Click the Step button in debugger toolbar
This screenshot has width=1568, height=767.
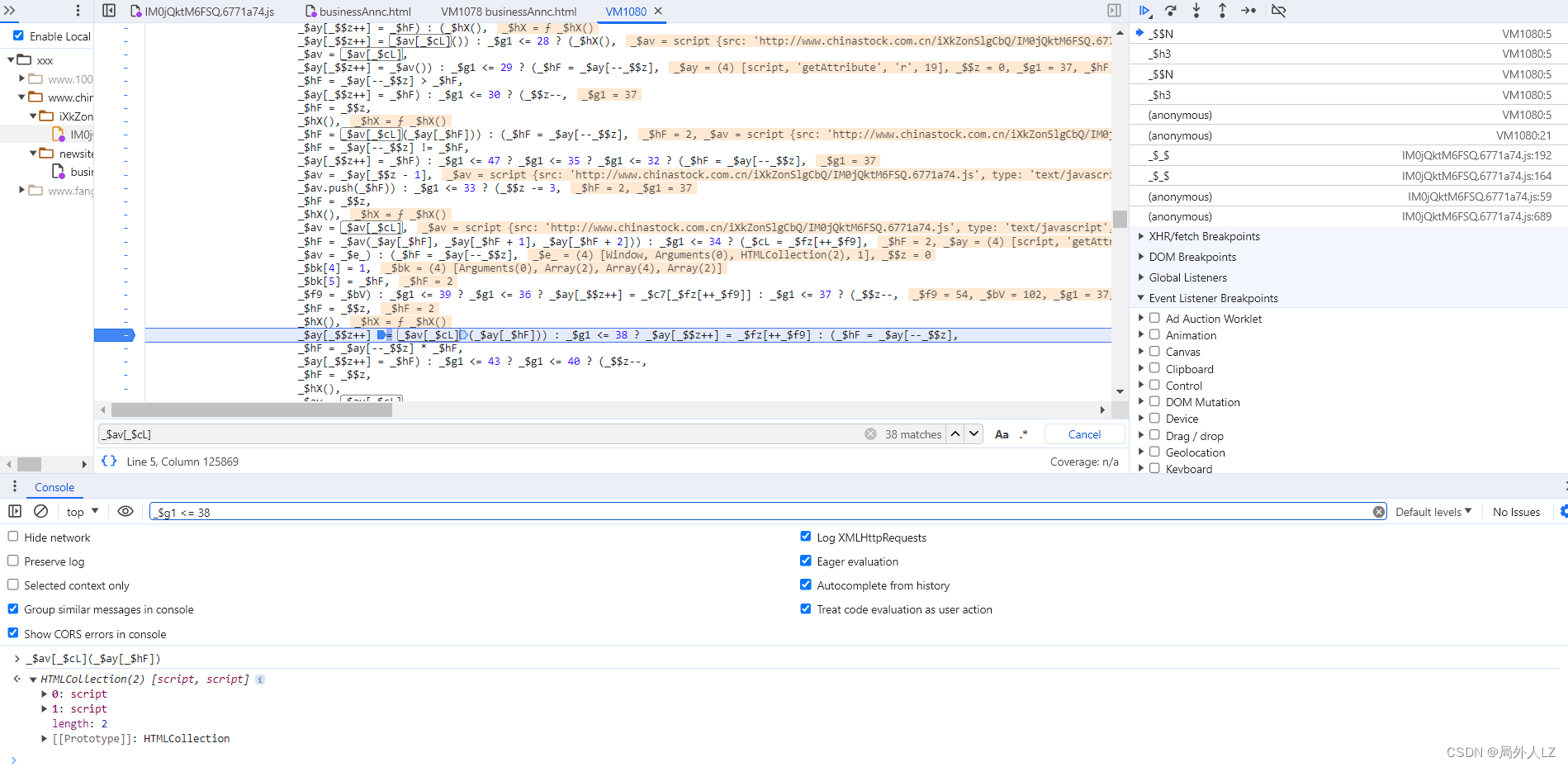(1248, 11)
